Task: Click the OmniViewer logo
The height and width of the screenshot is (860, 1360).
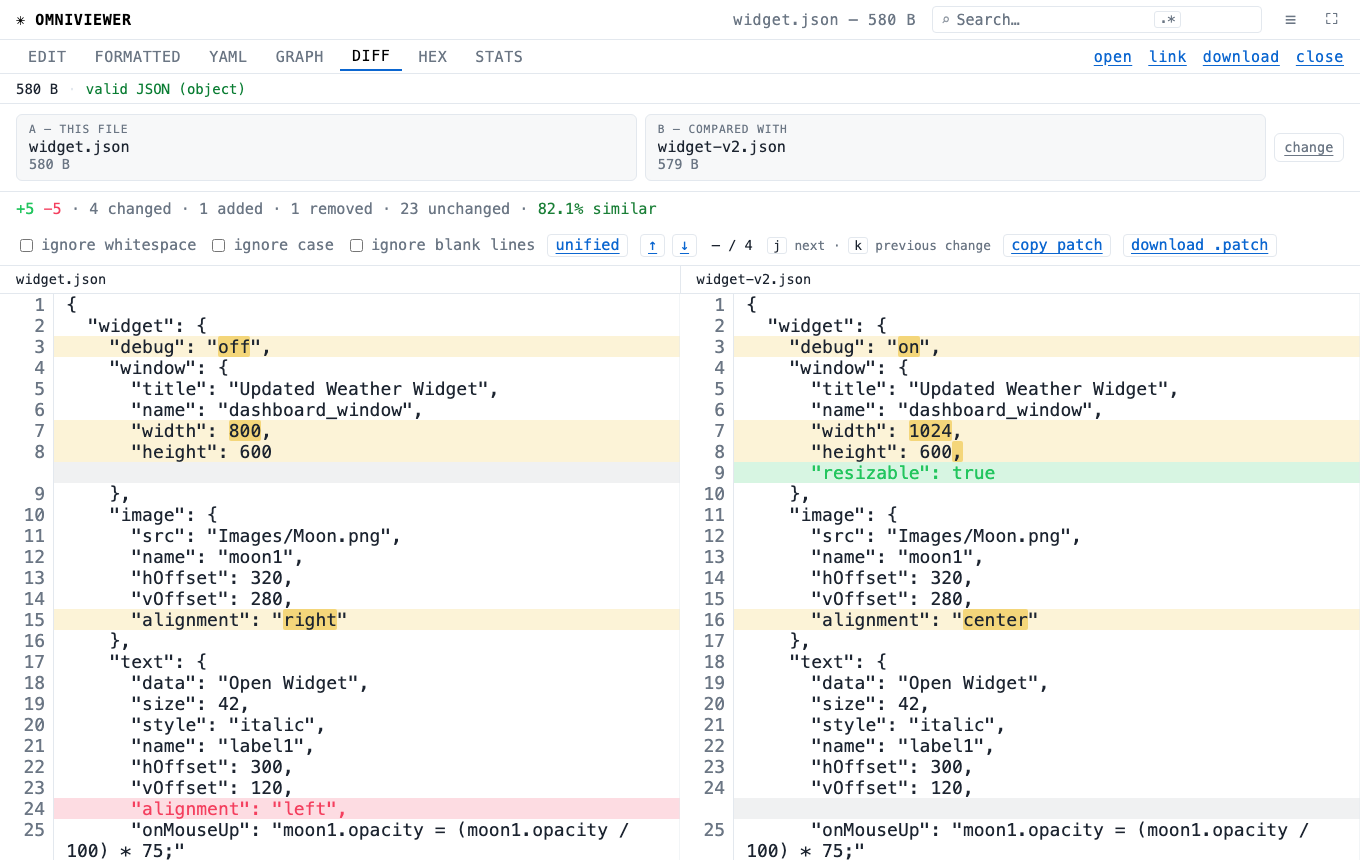Action: click(x=74, y=20)
